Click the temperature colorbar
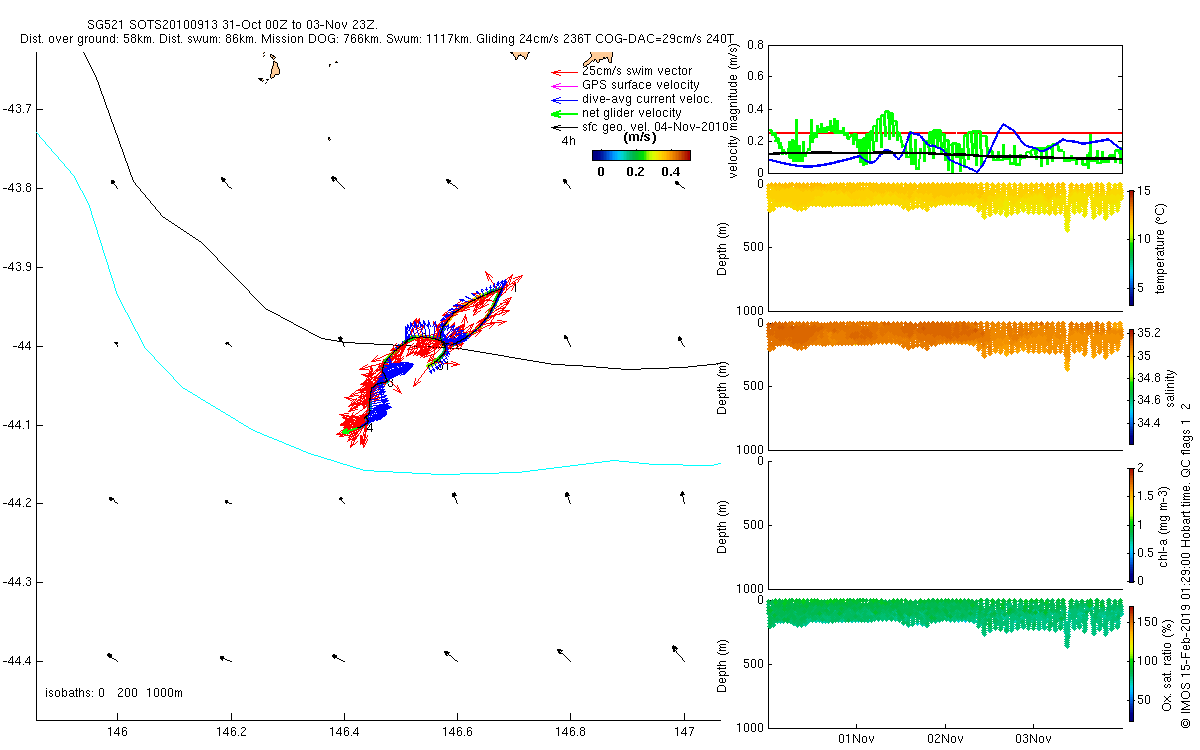 point(1131,246)
